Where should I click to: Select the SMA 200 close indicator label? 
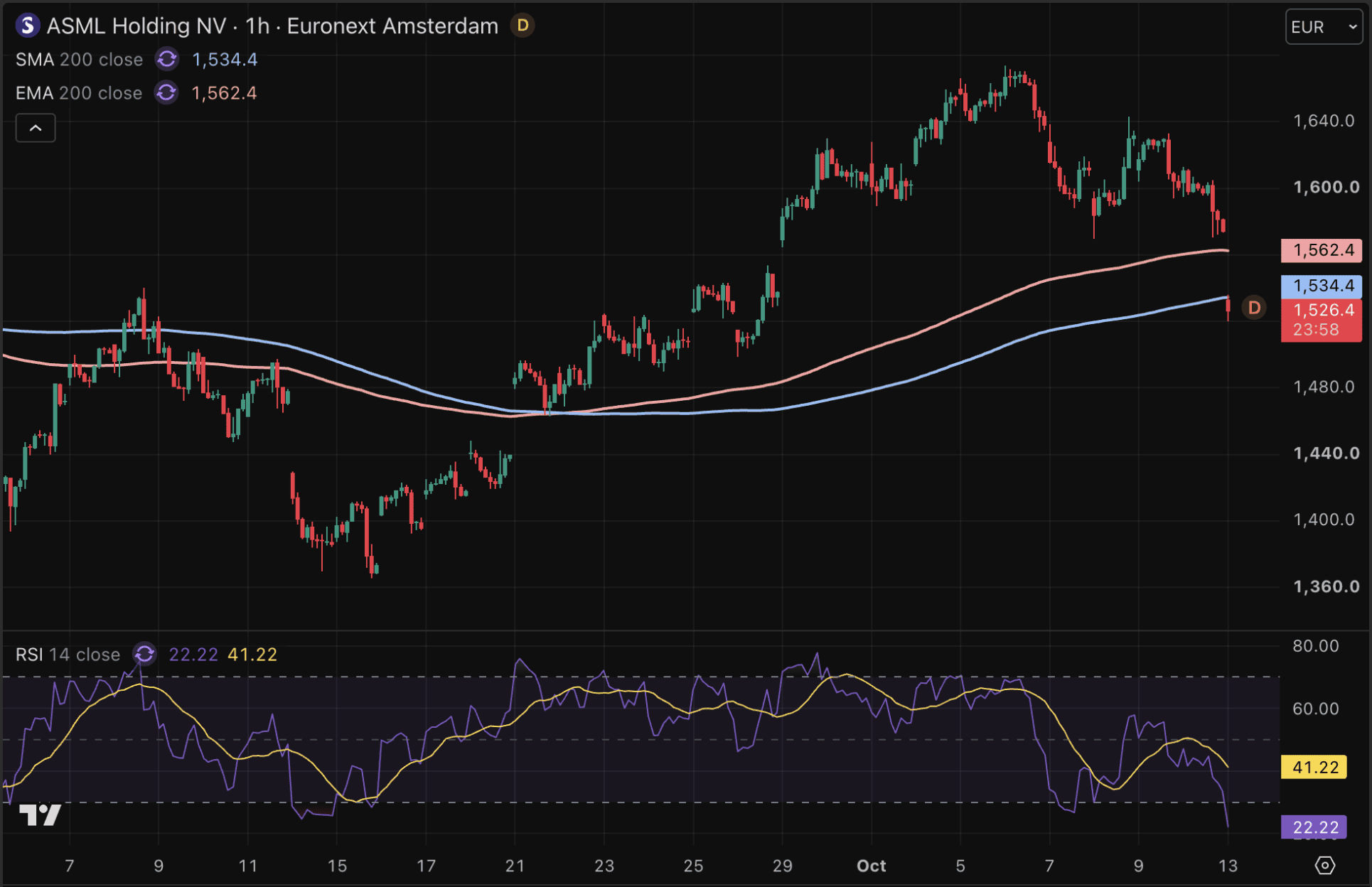[x=79, y=60]
